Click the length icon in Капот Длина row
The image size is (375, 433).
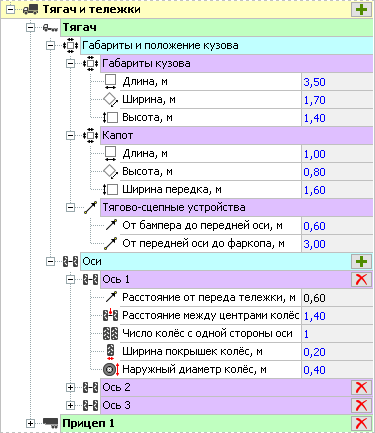[110, 154]
